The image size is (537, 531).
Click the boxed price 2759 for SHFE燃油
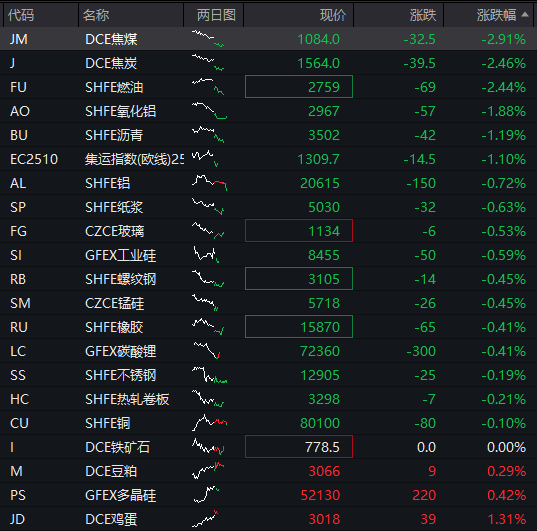(299, 87)
